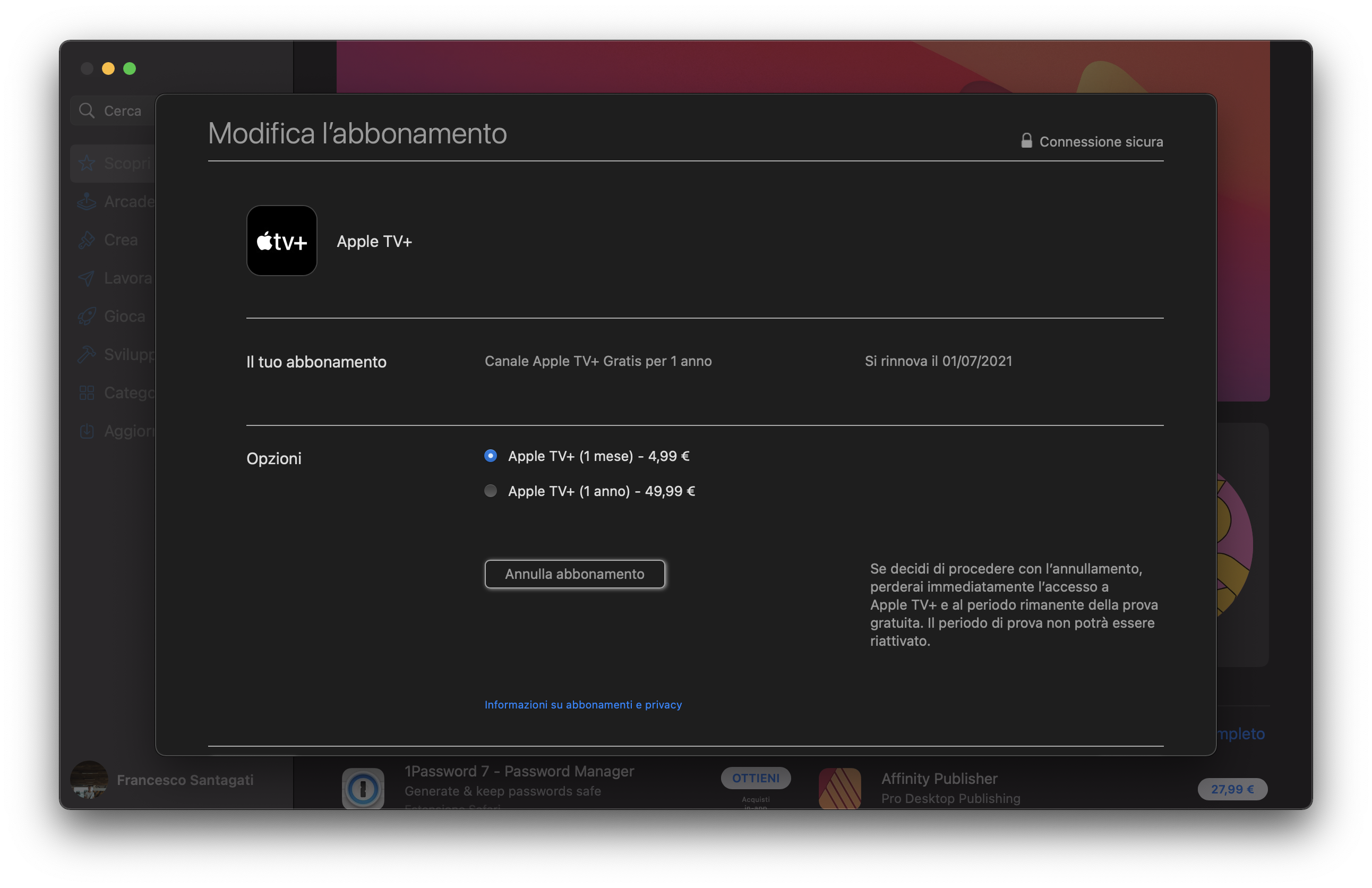Select Apple TV+ 1 mese 4,99 € option
1372x888 pixels.
[490, 456]
